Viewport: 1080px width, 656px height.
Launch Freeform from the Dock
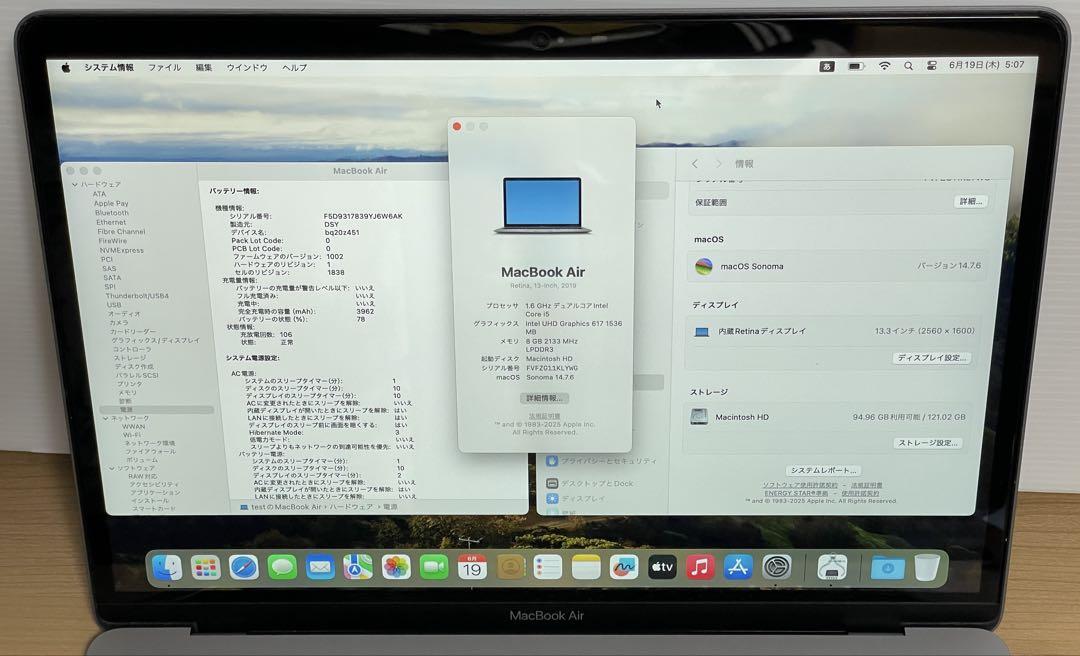point(624,567)
